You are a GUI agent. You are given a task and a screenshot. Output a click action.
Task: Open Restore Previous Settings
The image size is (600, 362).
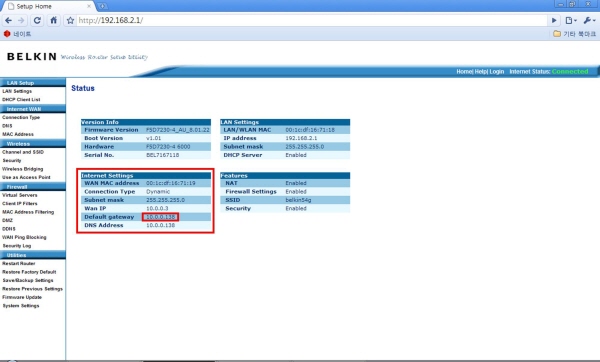point(33,289)
